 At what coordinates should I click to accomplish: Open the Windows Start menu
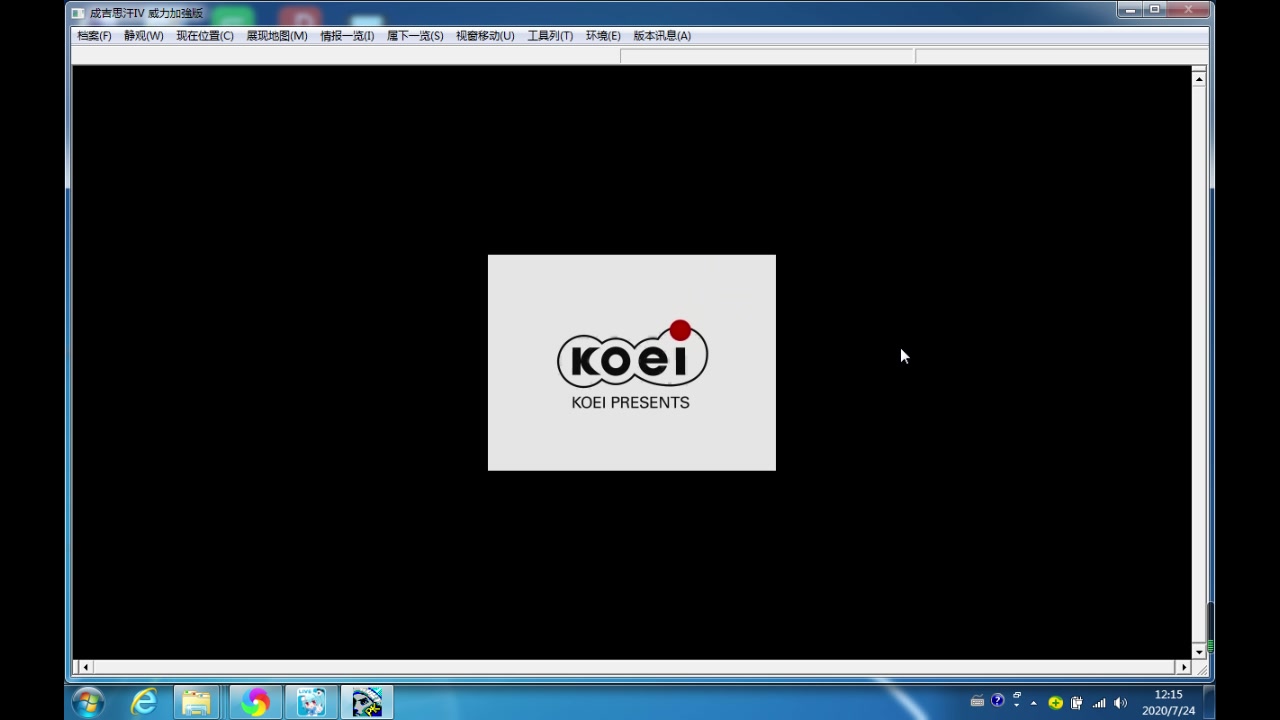88,702
